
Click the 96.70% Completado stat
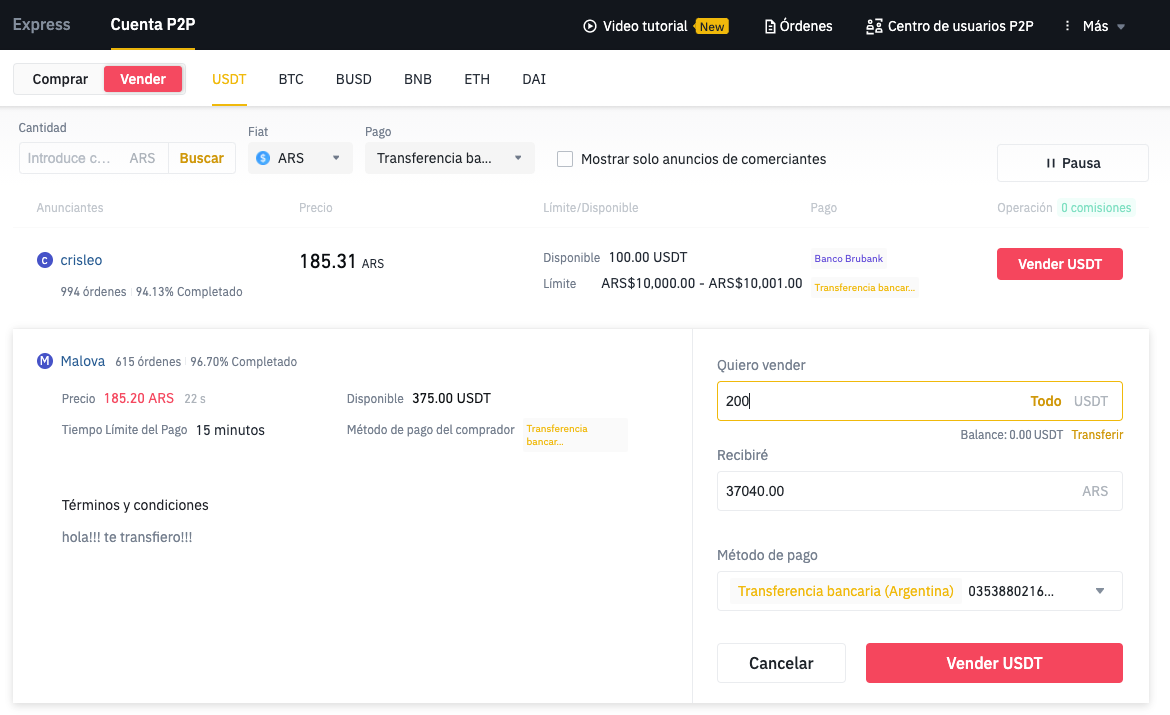243,362
